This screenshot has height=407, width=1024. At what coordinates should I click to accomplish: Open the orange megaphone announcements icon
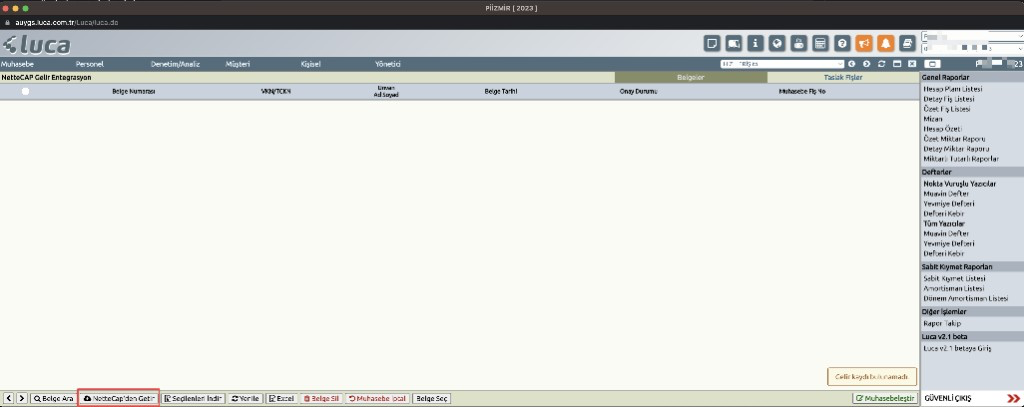[x=864, y=43]
